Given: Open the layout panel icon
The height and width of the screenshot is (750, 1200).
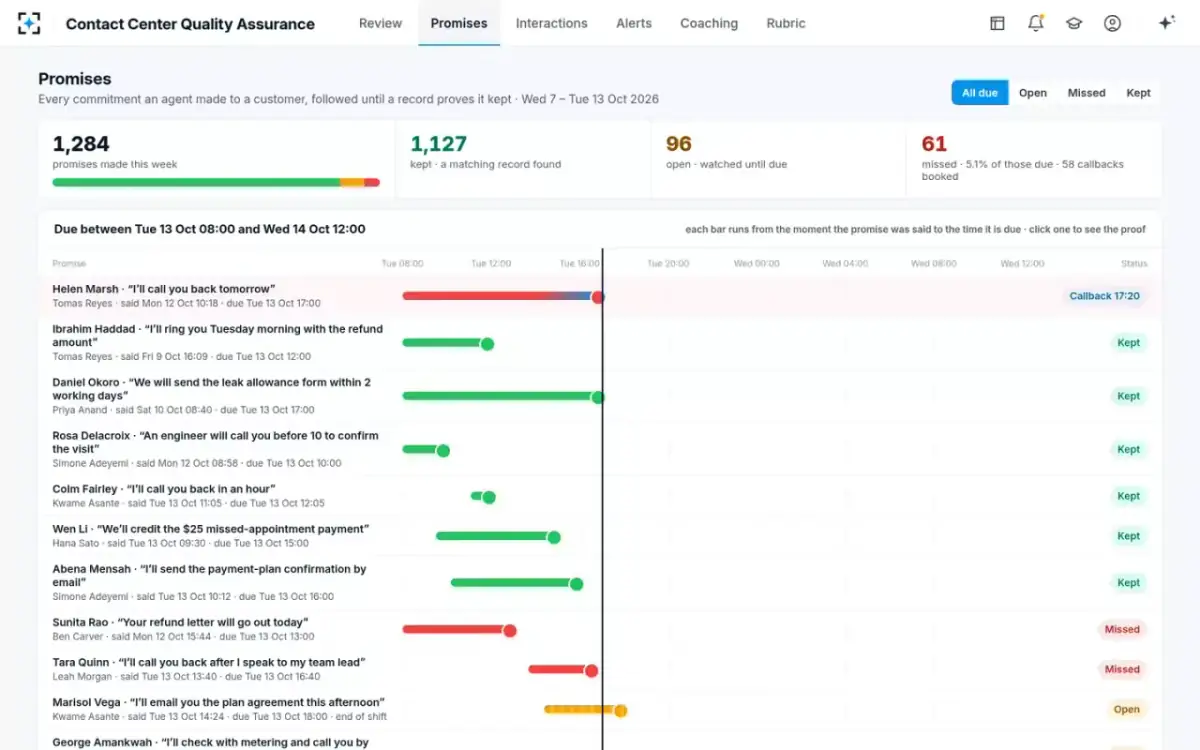Looking at the screenshot, I should pyautogui.click(x=997, y=23).
